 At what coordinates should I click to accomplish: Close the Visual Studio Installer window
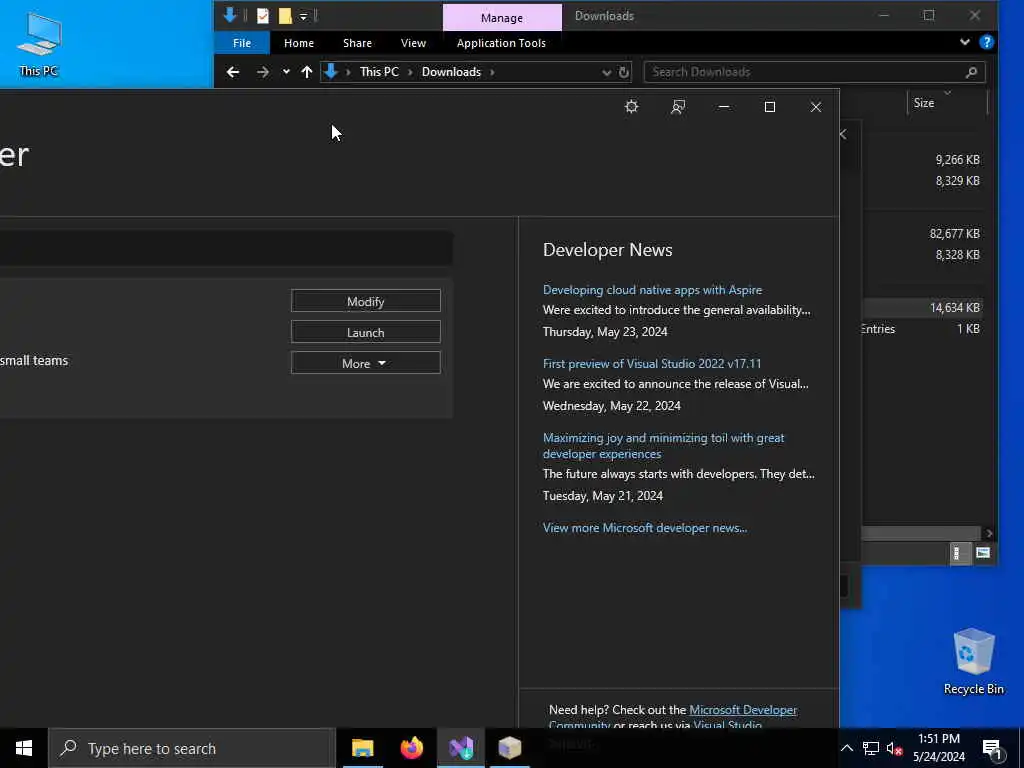[x=816, y=106]
